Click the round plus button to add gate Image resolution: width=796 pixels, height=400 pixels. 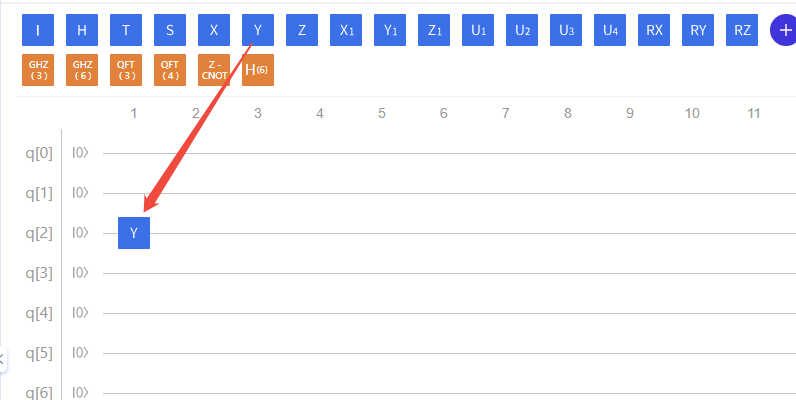(x=784, y=30)
